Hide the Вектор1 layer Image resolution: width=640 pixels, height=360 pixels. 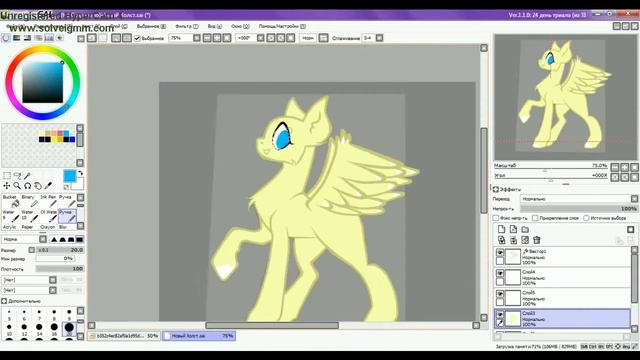pos(500,253)
